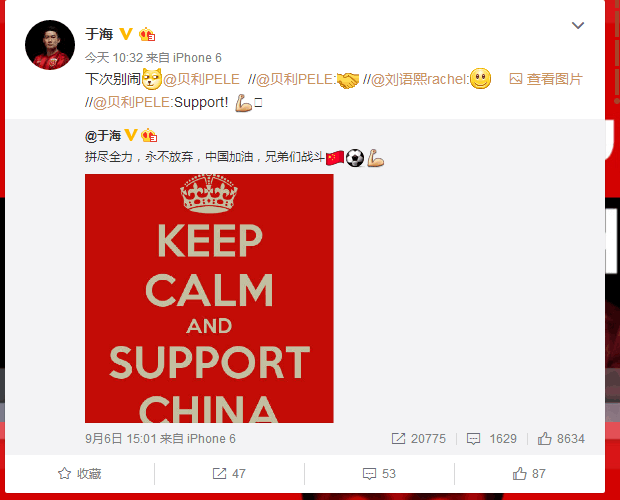Like the original post with 8634 likes
The width and height of the screenshot is (620, 500).
(561, 439)
